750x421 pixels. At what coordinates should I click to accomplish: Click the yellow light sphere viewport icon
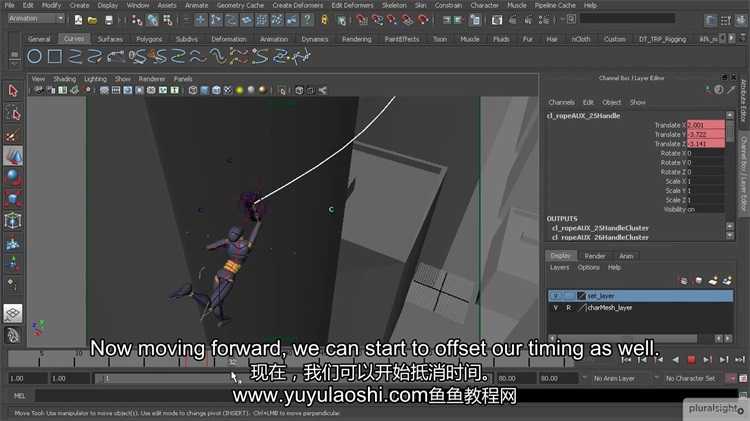[x=240, y=90]
